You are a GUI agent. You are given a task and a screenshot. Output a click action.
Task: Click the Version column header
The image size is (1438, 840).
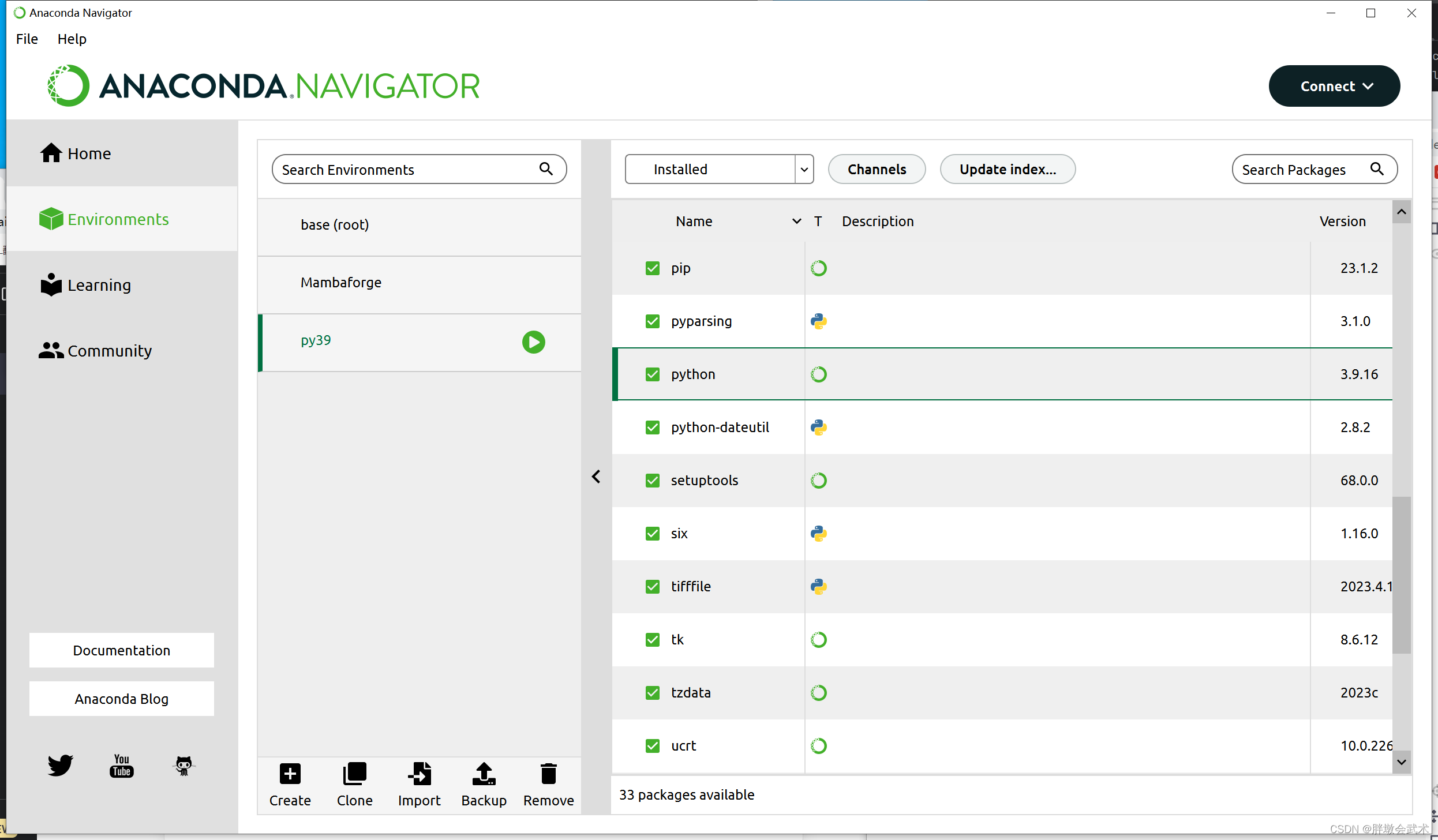click(x=1342, y=222)
